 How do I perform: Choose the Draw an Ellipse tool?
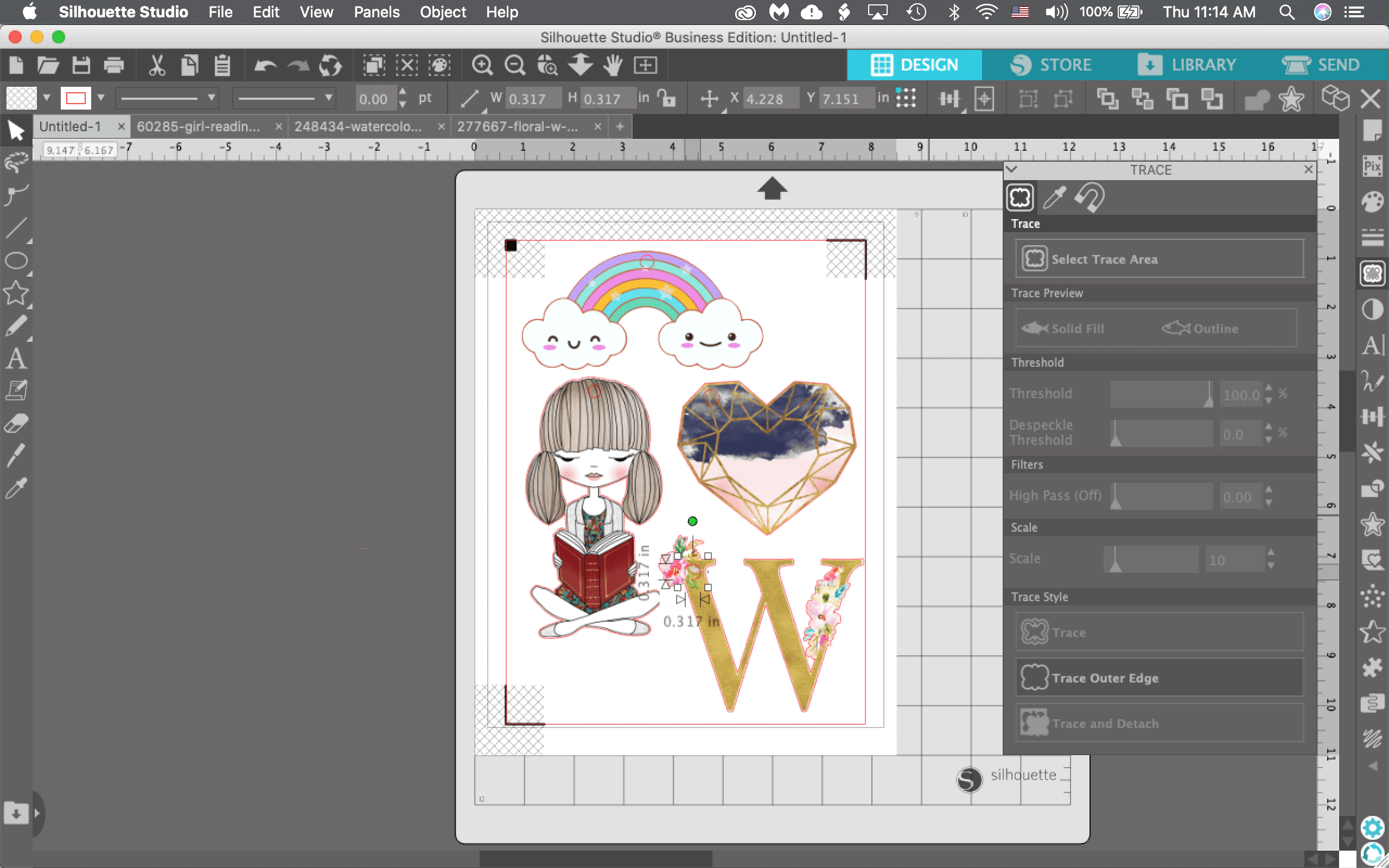[16, 260]
